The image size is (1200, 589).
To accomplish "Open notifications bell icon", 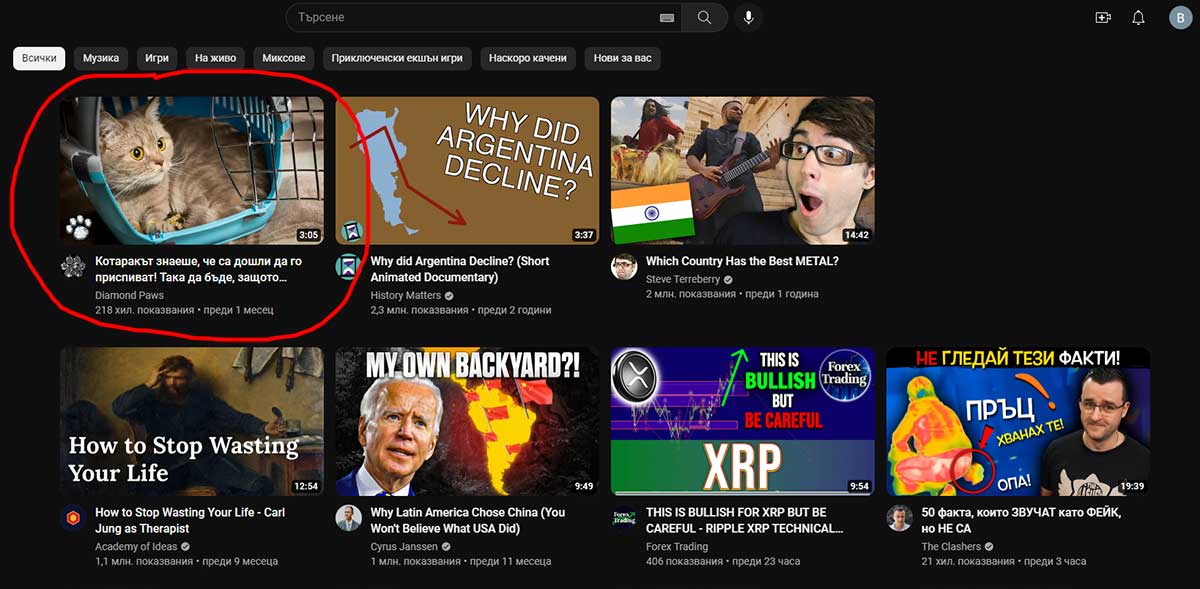I will tap(1138, 18).
